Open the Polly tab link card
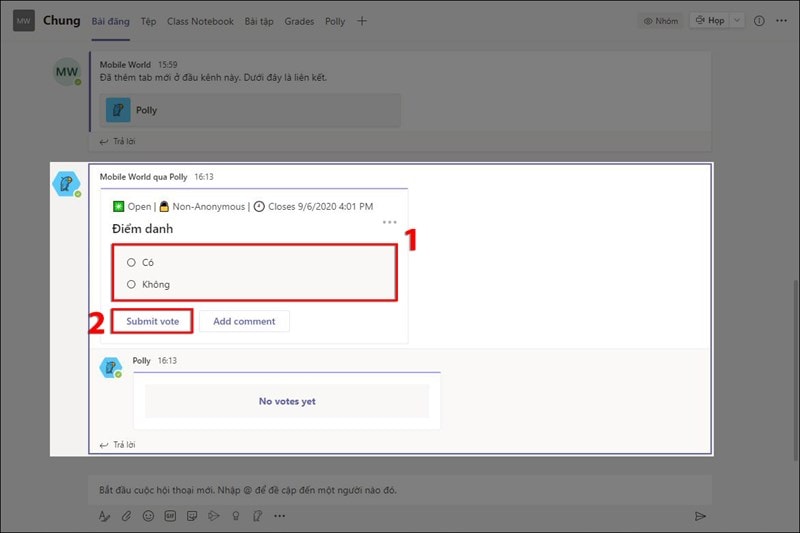800x533 pixels. (x=250, y=110)
